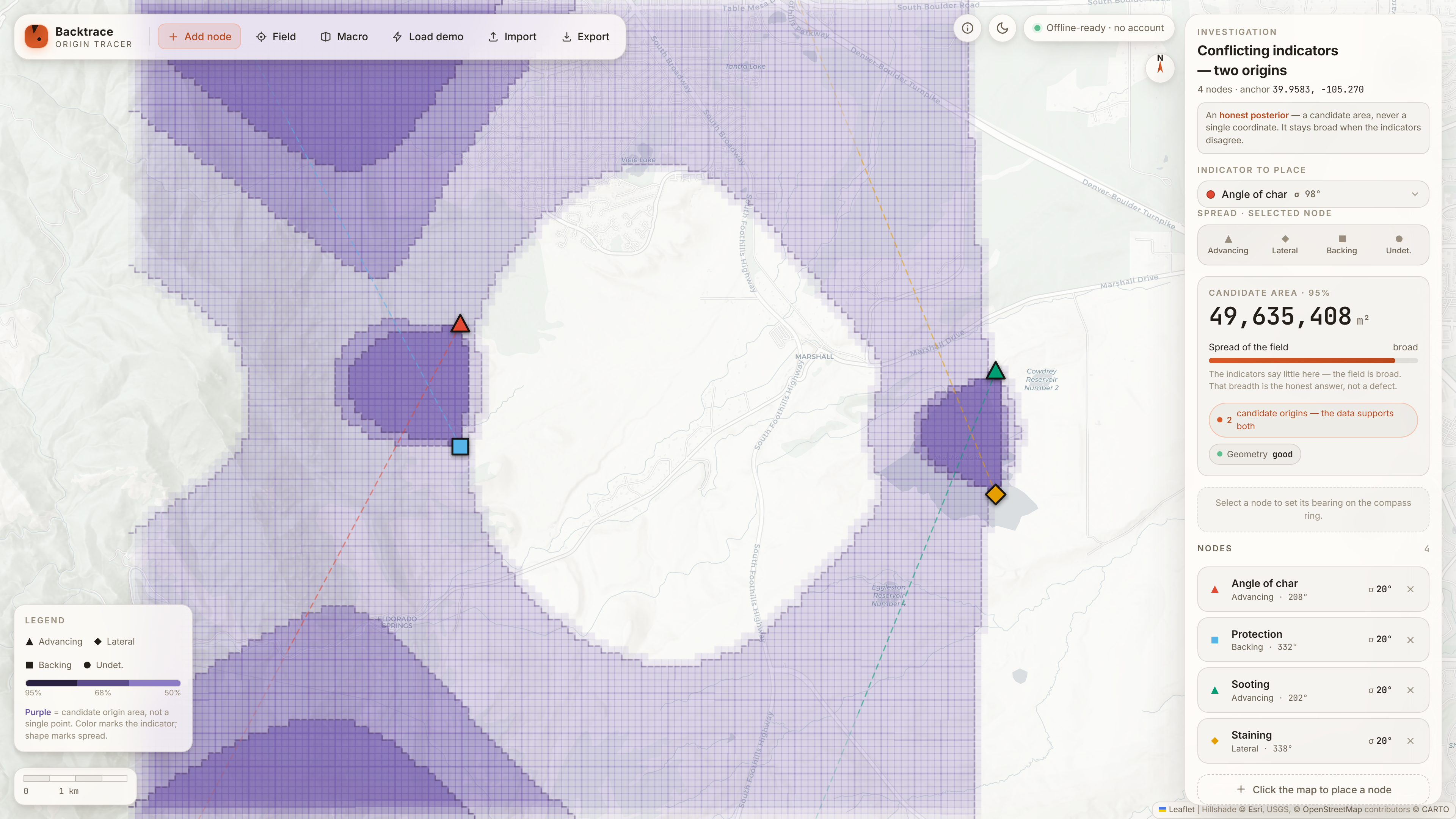Image resolution: width=1456 pixels, height=819 pixels.
Task: Click the 2 candidate origins badge
Action: click(x=1313, y=420)
